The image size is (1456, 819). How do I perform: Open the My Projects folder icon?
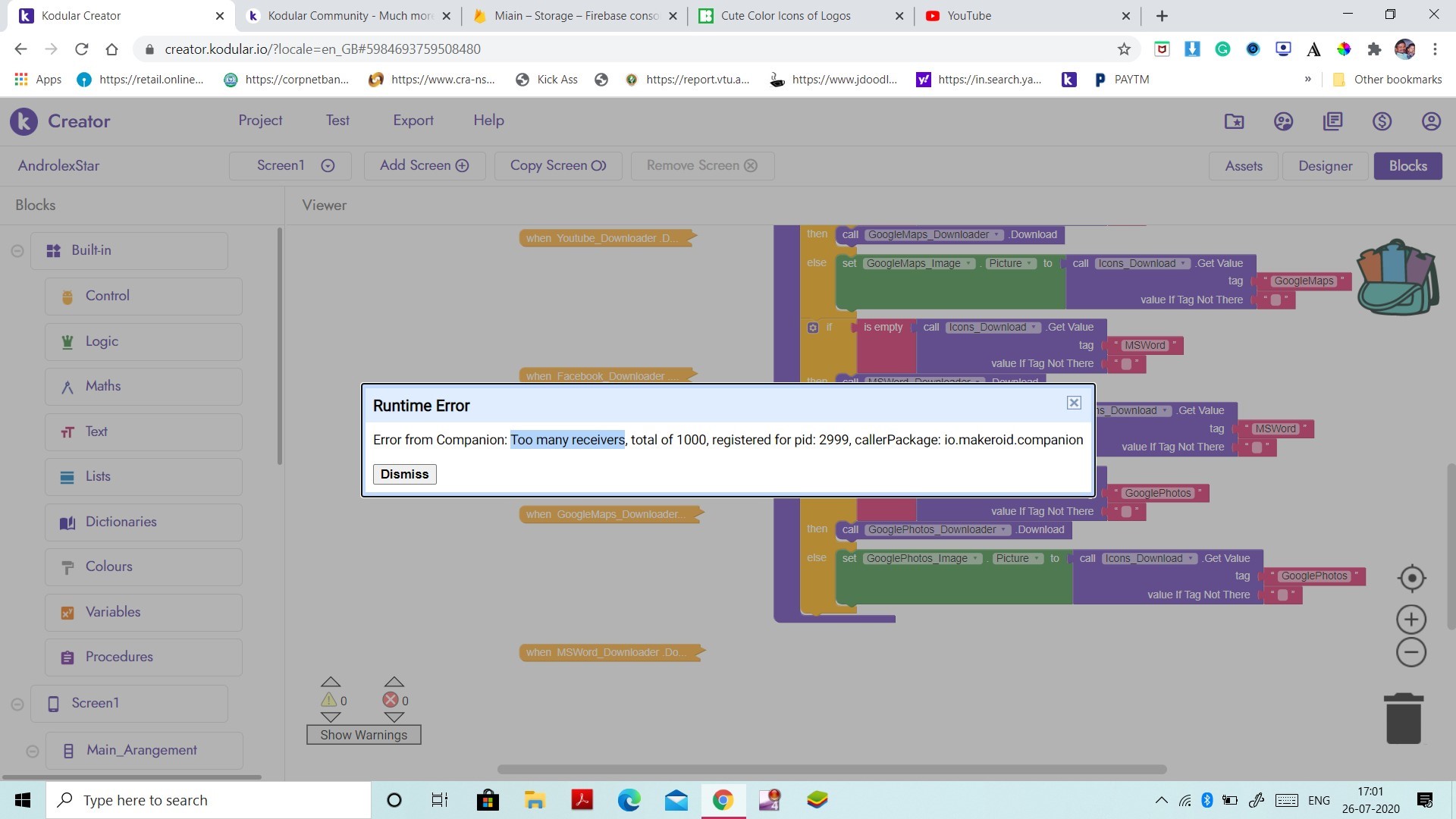point(1234,121)
